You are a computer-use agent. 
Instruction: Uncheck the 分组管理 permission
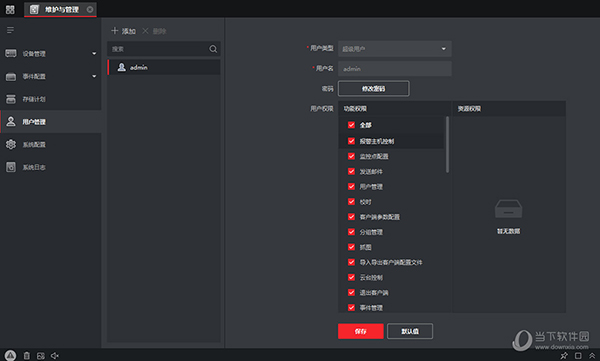click(x=351, y=232)
